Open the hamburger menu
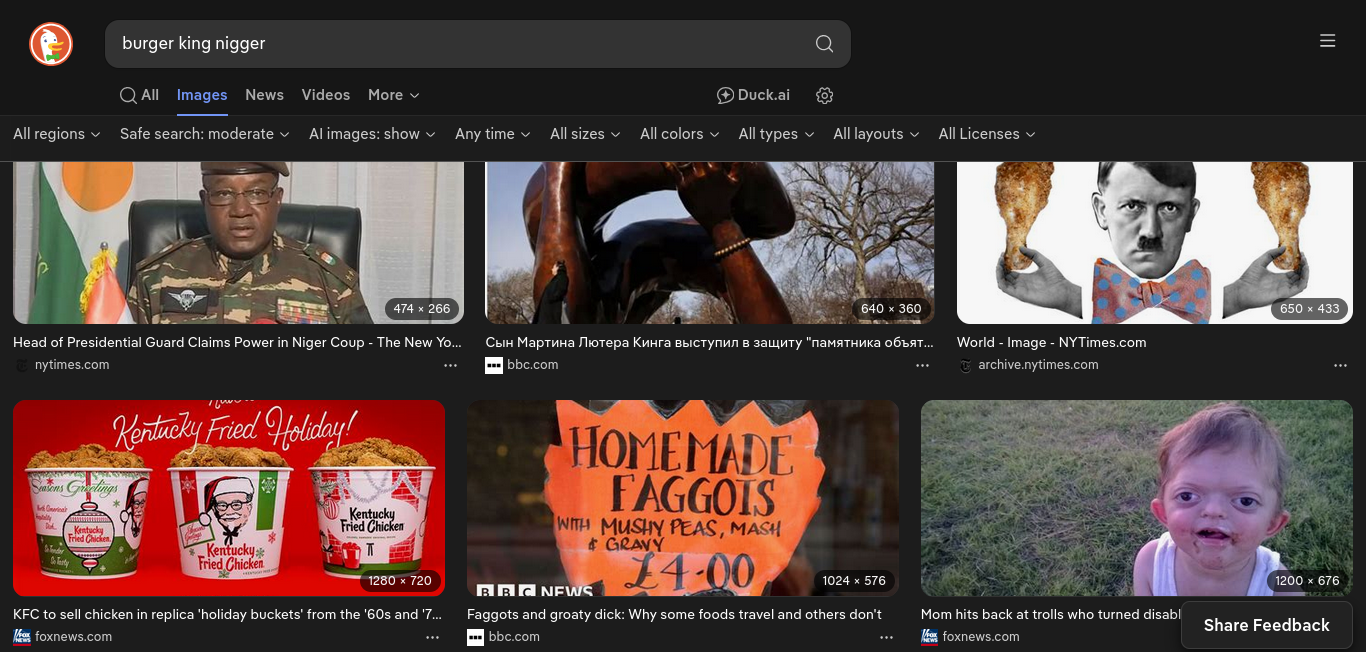 [1328, 41]
